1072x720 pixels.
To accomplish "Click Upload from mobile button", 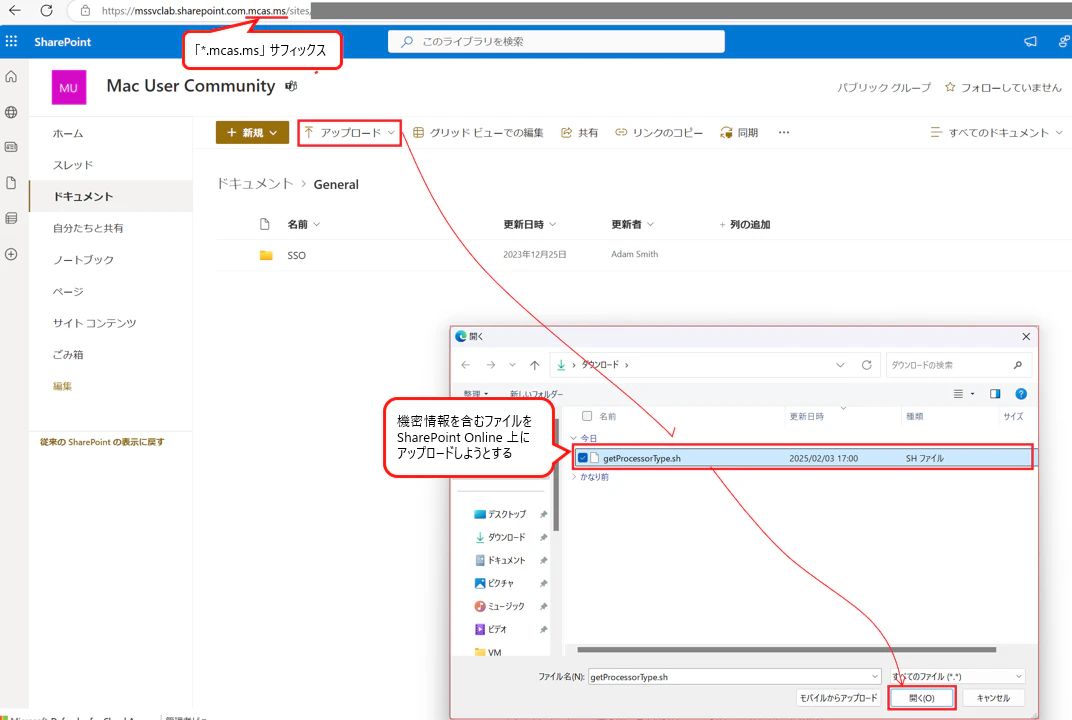I will pos(838,698).
